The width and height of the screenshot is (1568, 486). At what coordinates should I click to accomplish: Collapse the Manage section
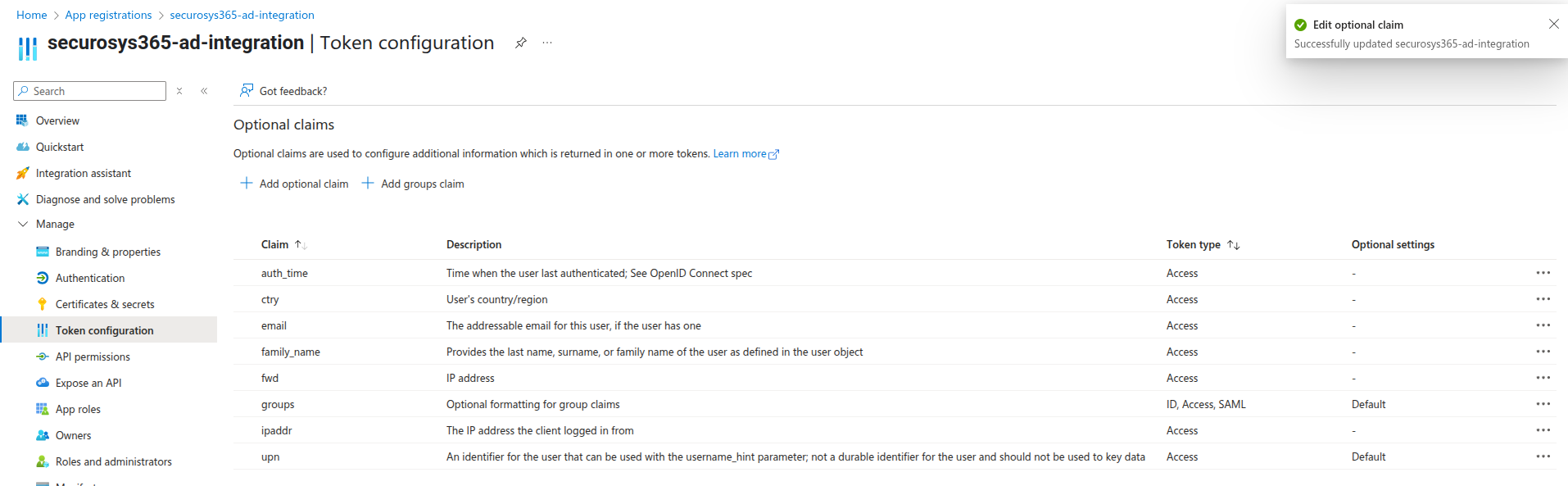pyautogui.click(x=23, y=224)
